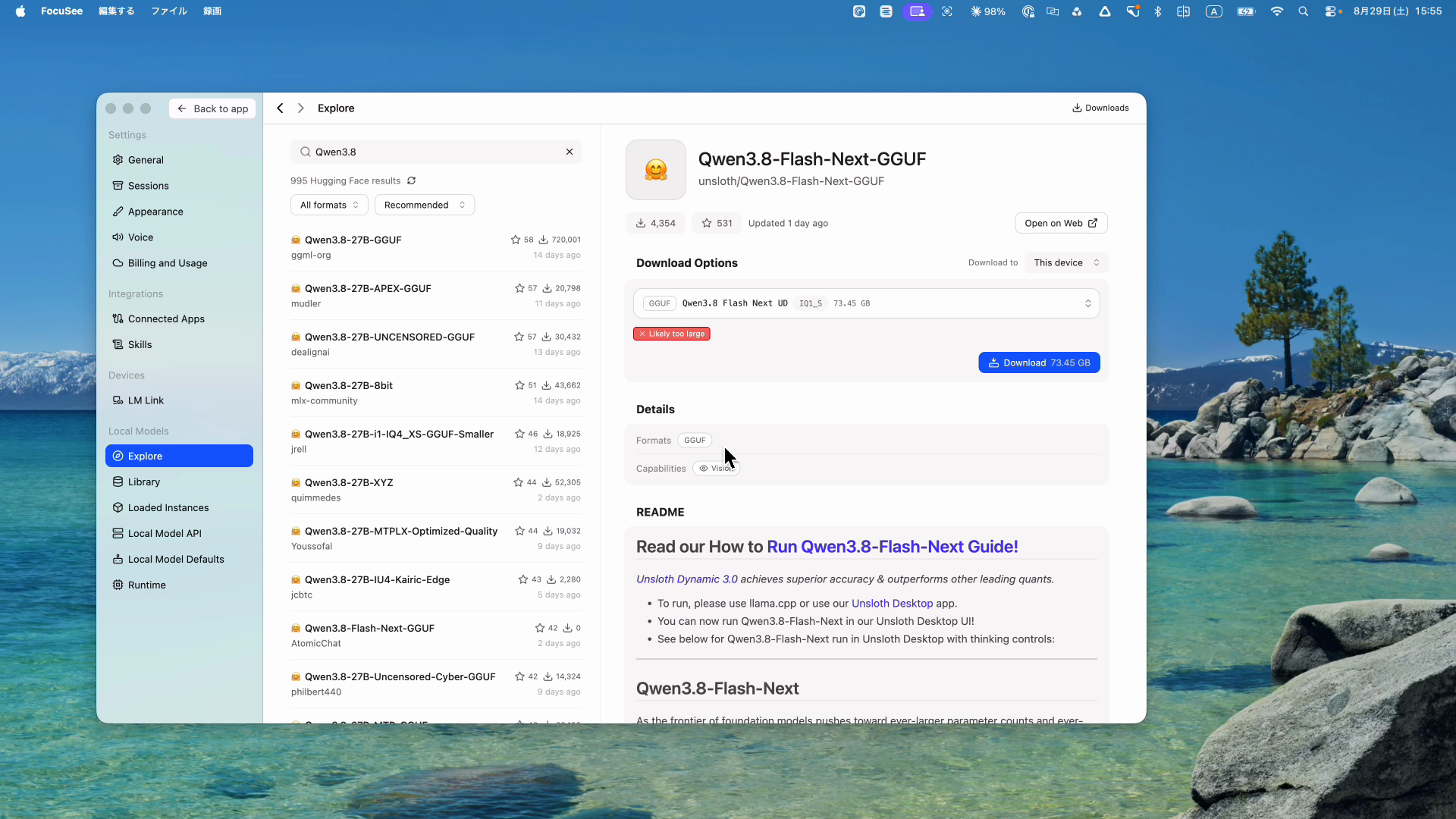Clear the Qwen3.8 search text
This screenshot has width=1456, height=819.
point(570,152)
